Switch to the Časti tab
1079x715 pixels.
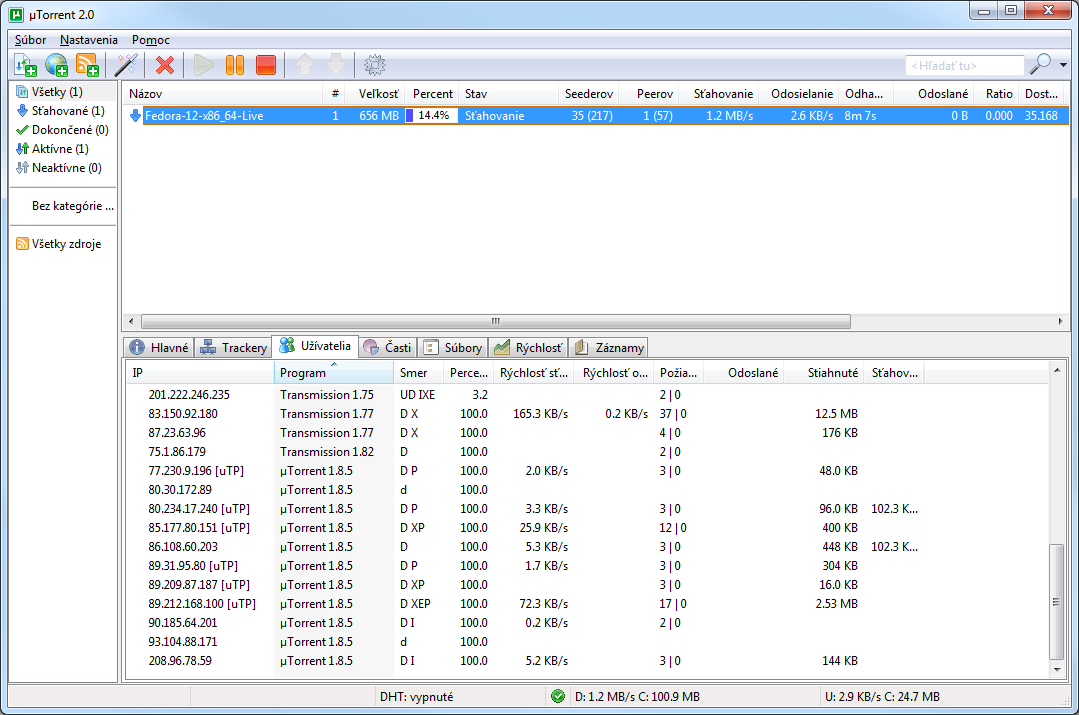[x=387, y=348]
